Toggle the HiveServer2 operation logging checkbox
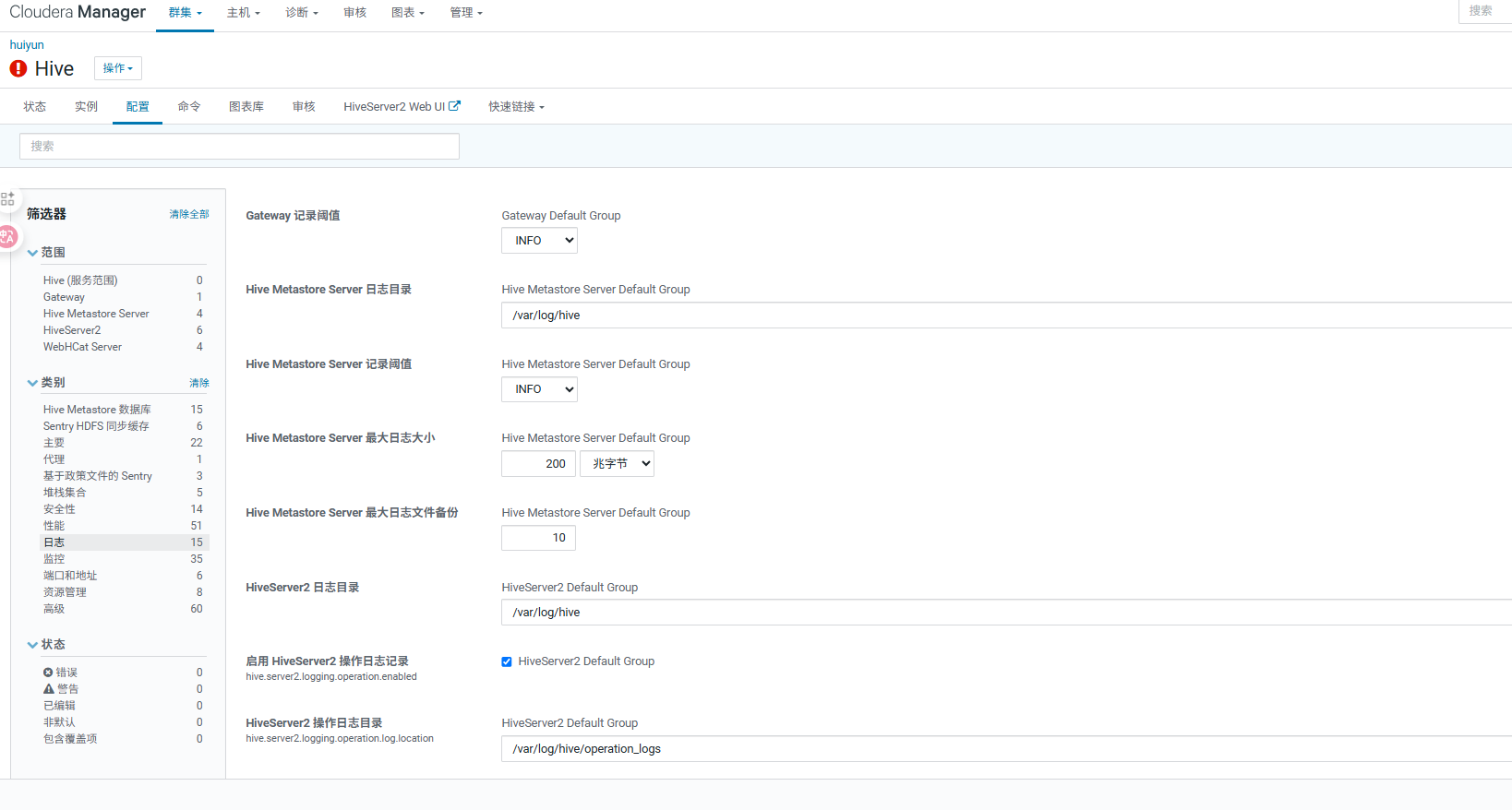Screen dimensions: 1512x810 pos(507,661)
